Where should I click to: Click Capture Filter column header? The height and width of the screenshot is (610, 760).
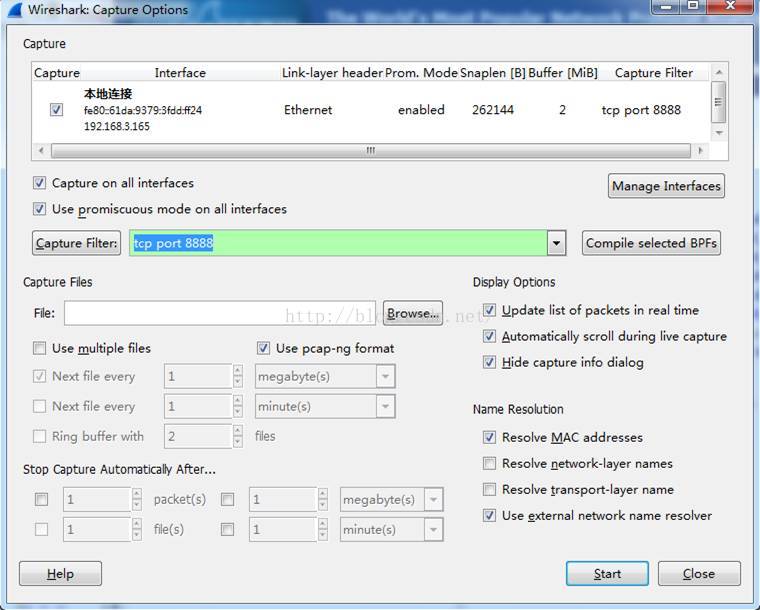(654, 73)
